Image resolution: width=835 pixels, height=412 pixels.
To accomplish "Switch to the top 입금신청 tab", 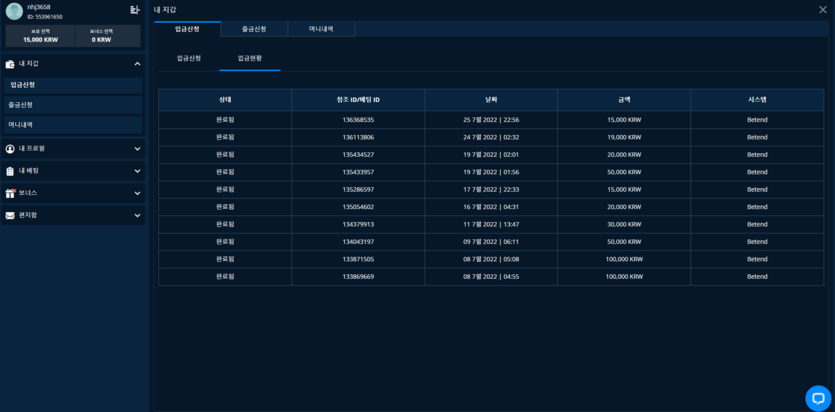I will [187, 29].
